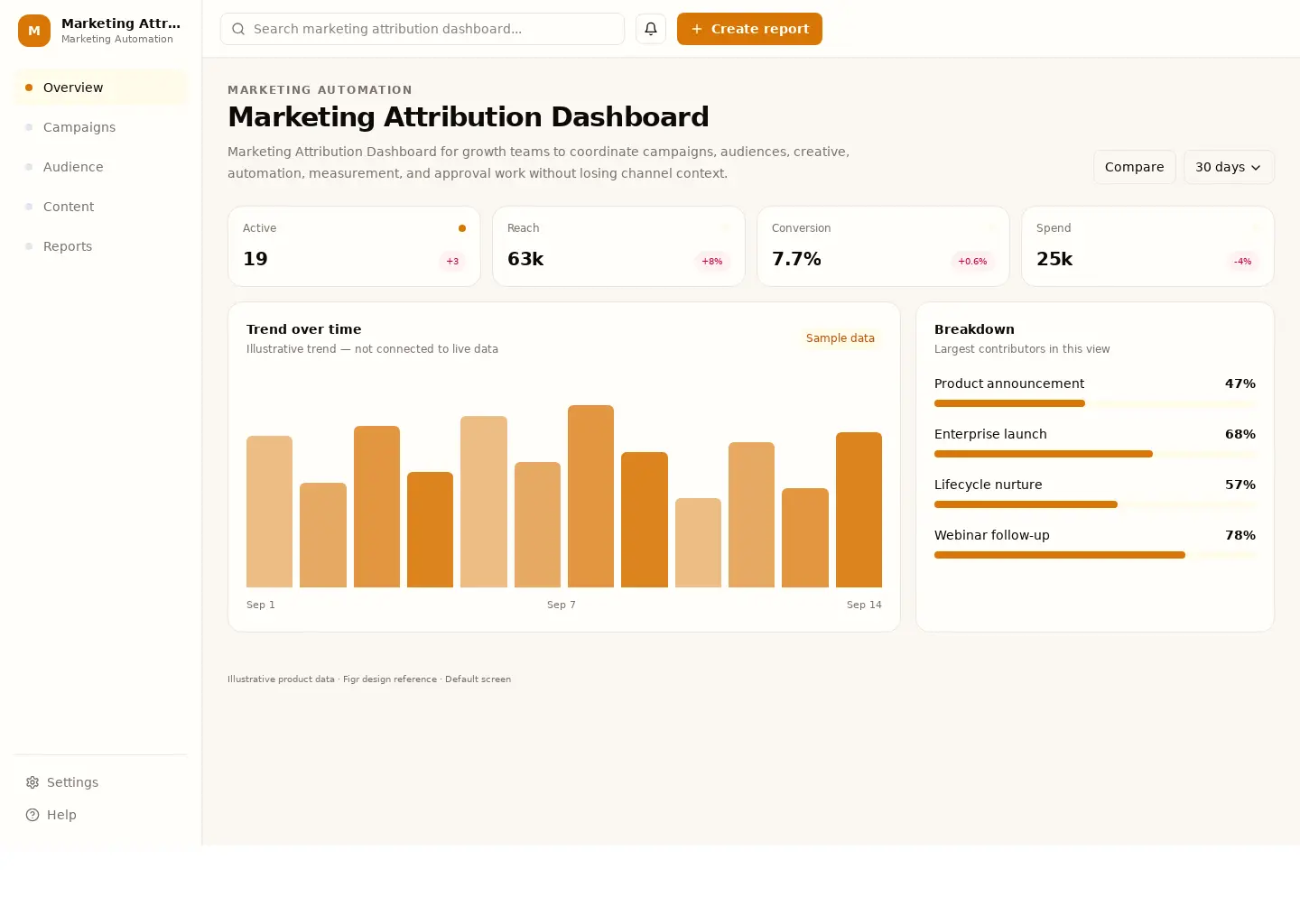The height and width of the screenshot is (924, 1300).
Task: Click the Create report button
Action: point(749,29)
